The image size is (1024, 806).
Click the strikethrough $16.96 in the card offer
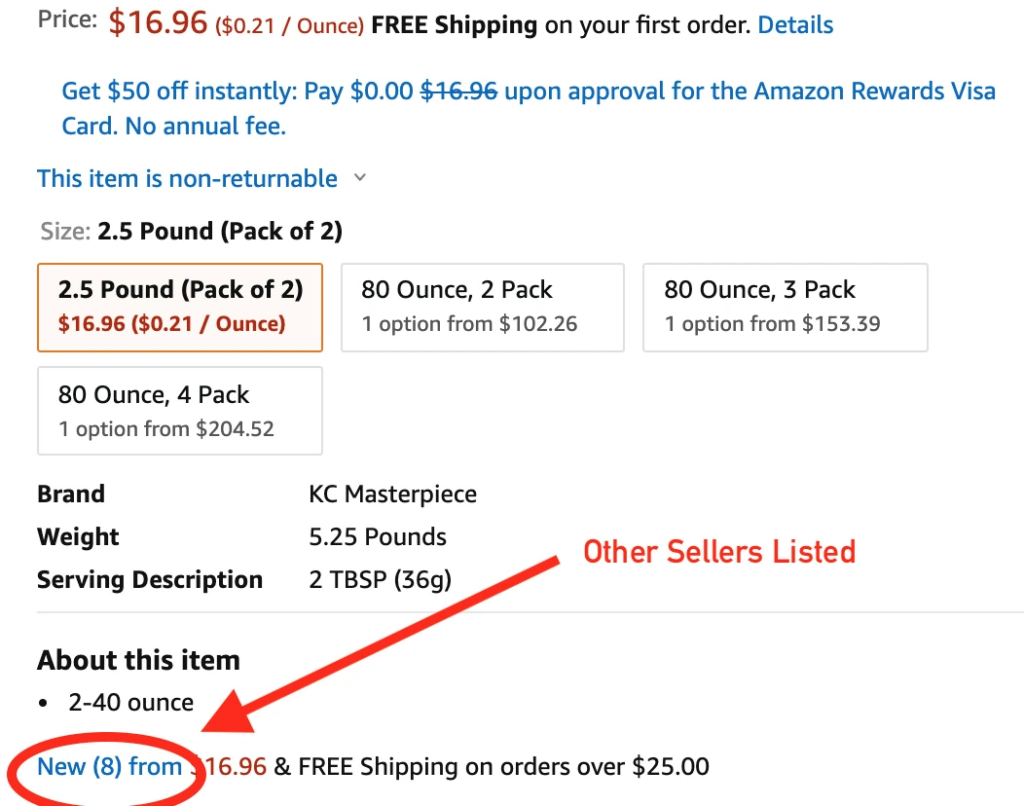(x=460, y=91)
